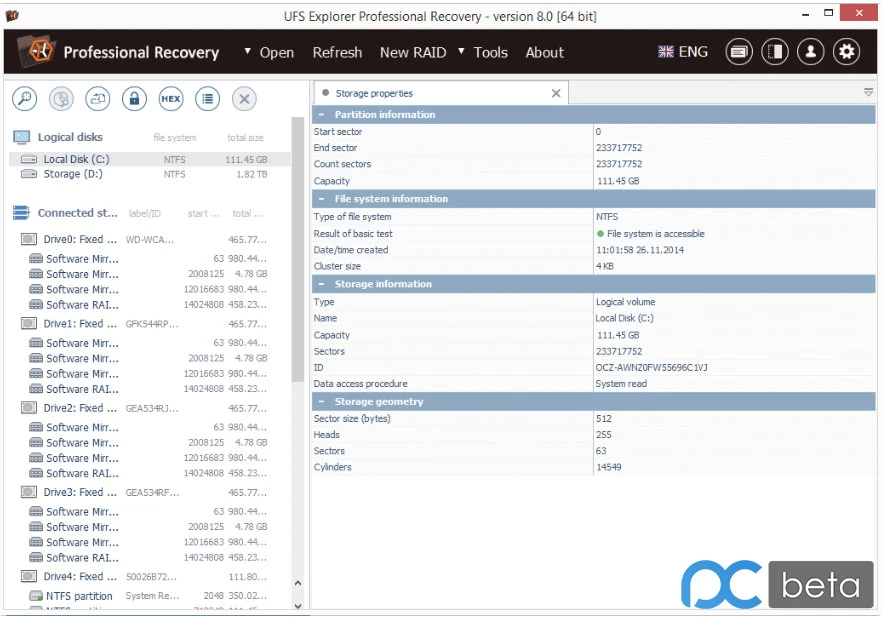The height and width of the screenshot is (620, 883).
Task: Click the Open menu item
Action: point(277,52)
